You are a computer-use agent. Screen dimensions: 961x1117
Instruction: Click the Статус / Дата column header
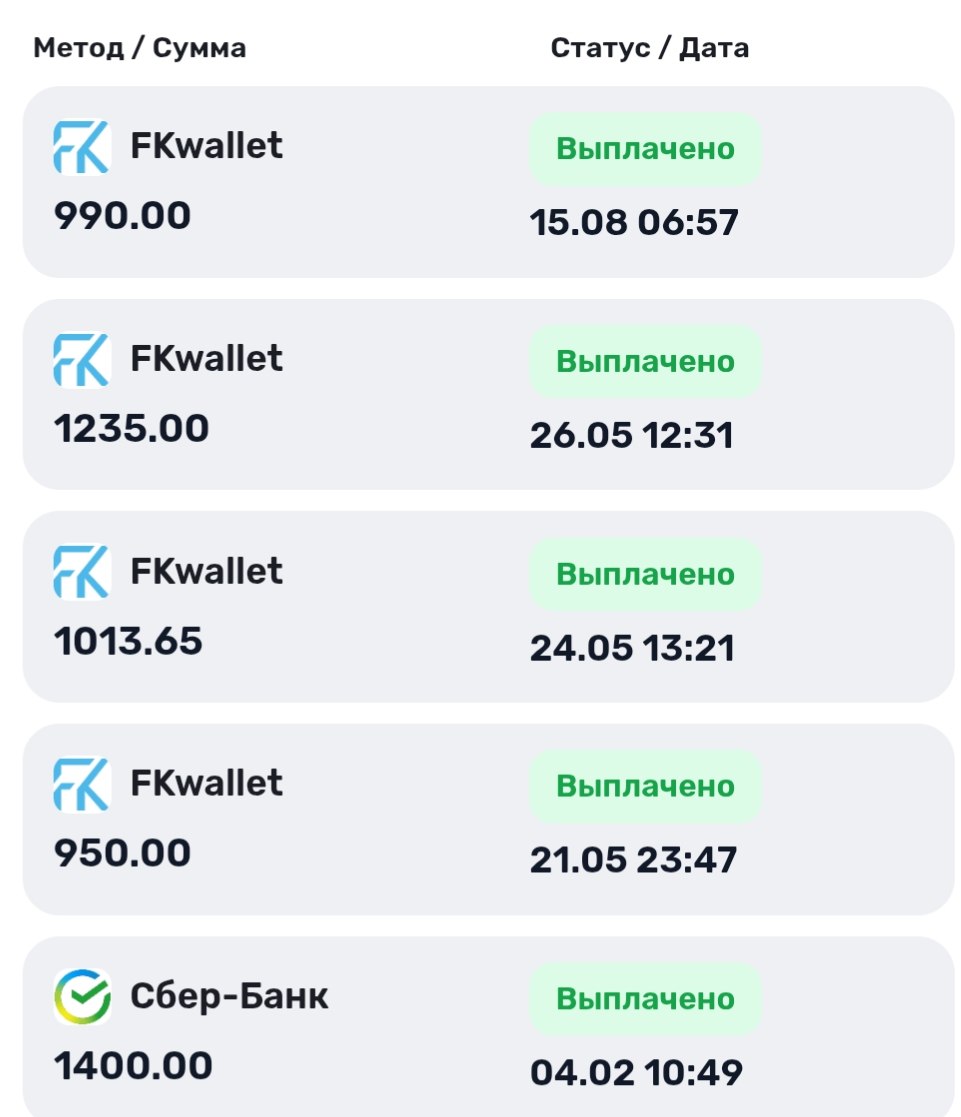pyautogui.click(x=650, y=48)
